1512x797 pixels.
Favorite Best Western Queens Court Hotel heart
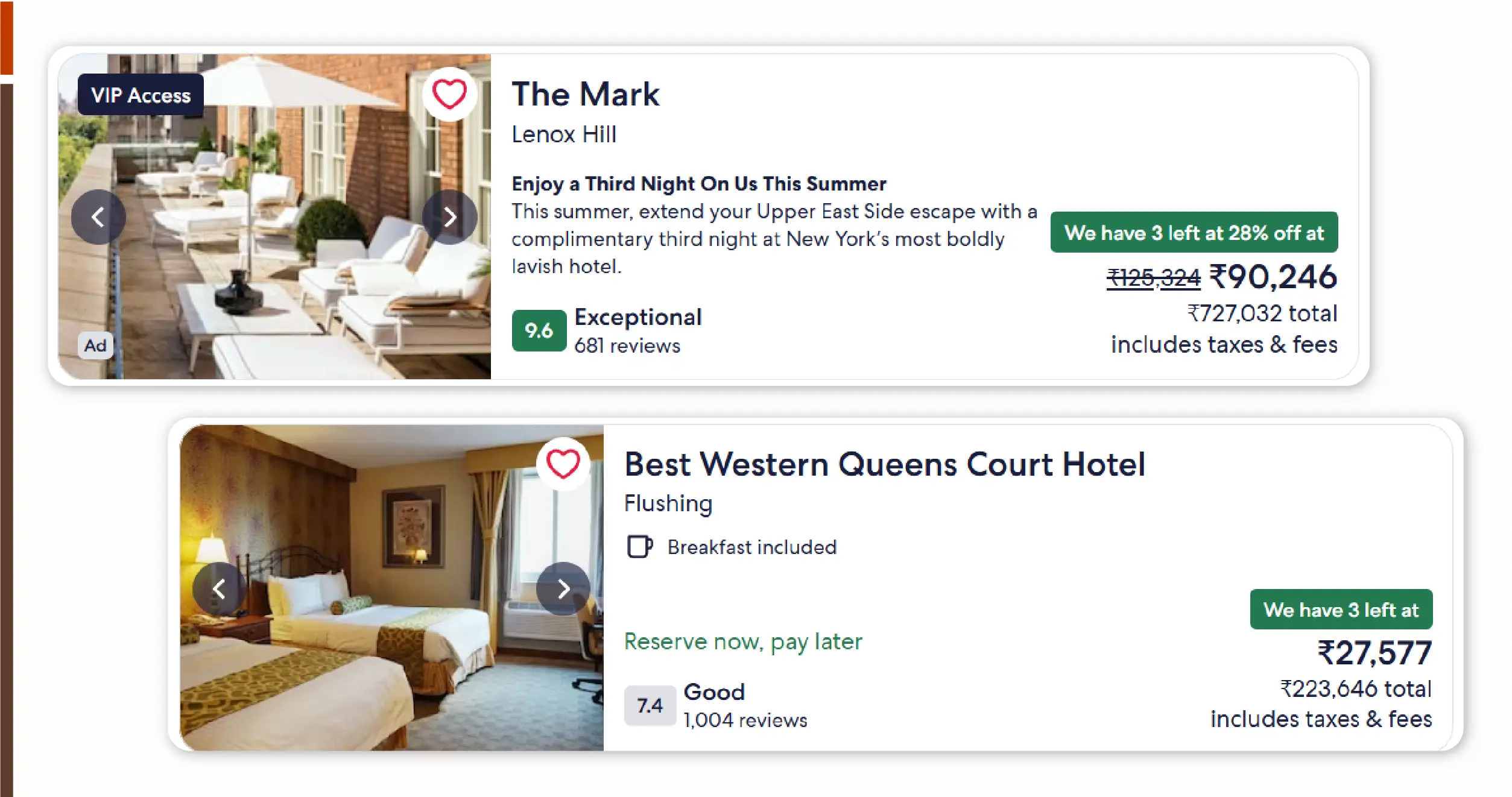click(x=563, y=464)
